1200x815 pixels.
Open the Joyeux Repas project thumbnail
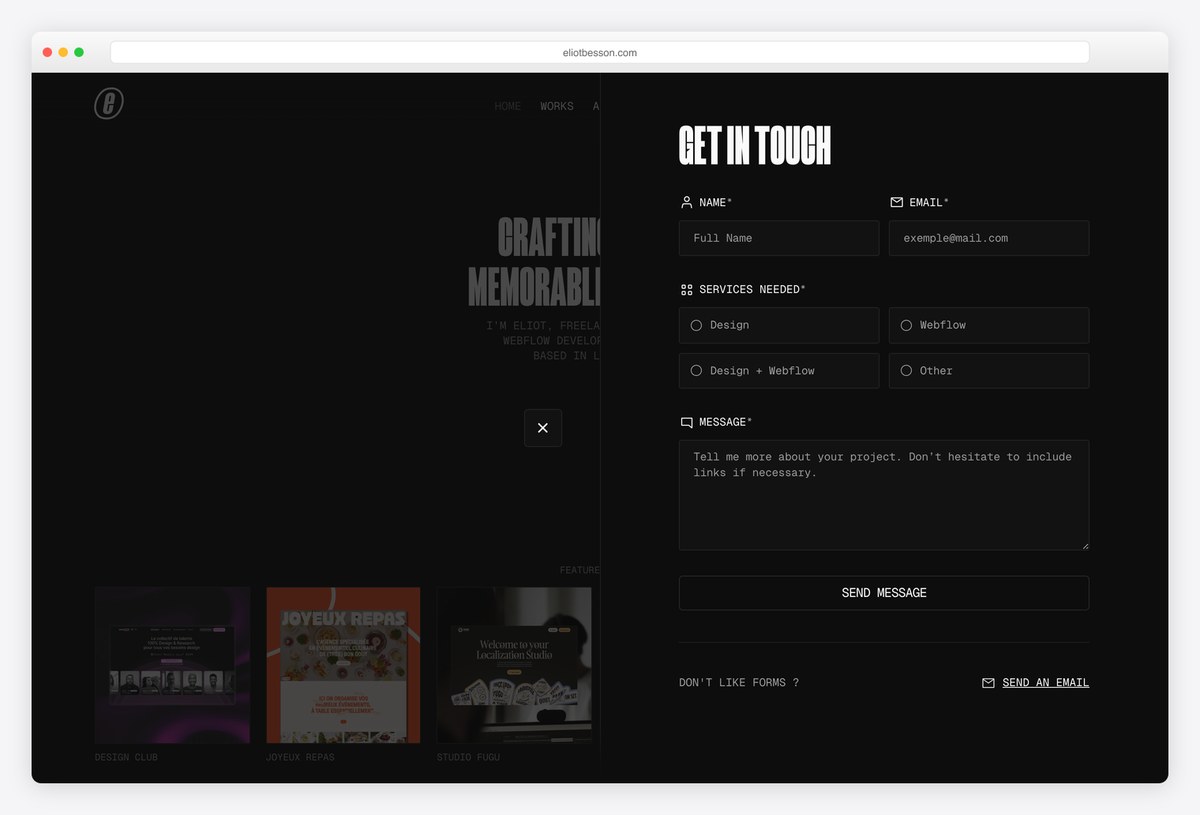coord(343,665)
